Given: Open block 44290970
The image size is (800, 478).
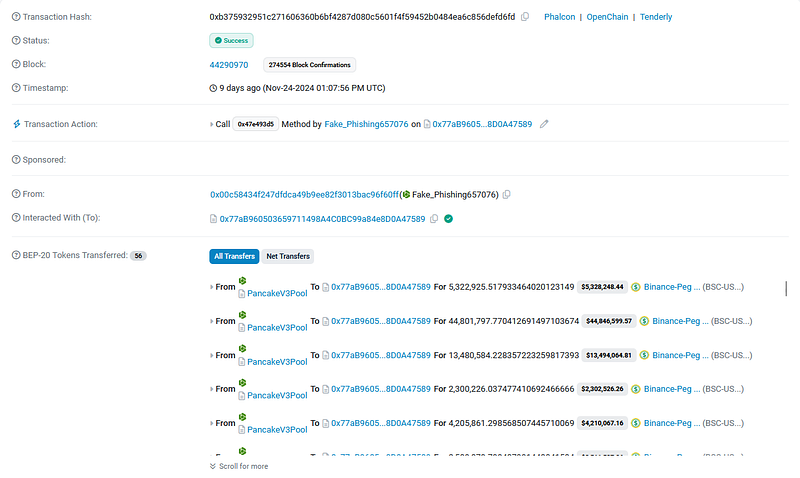Looking at the screenshot, I should coord(229,65).
